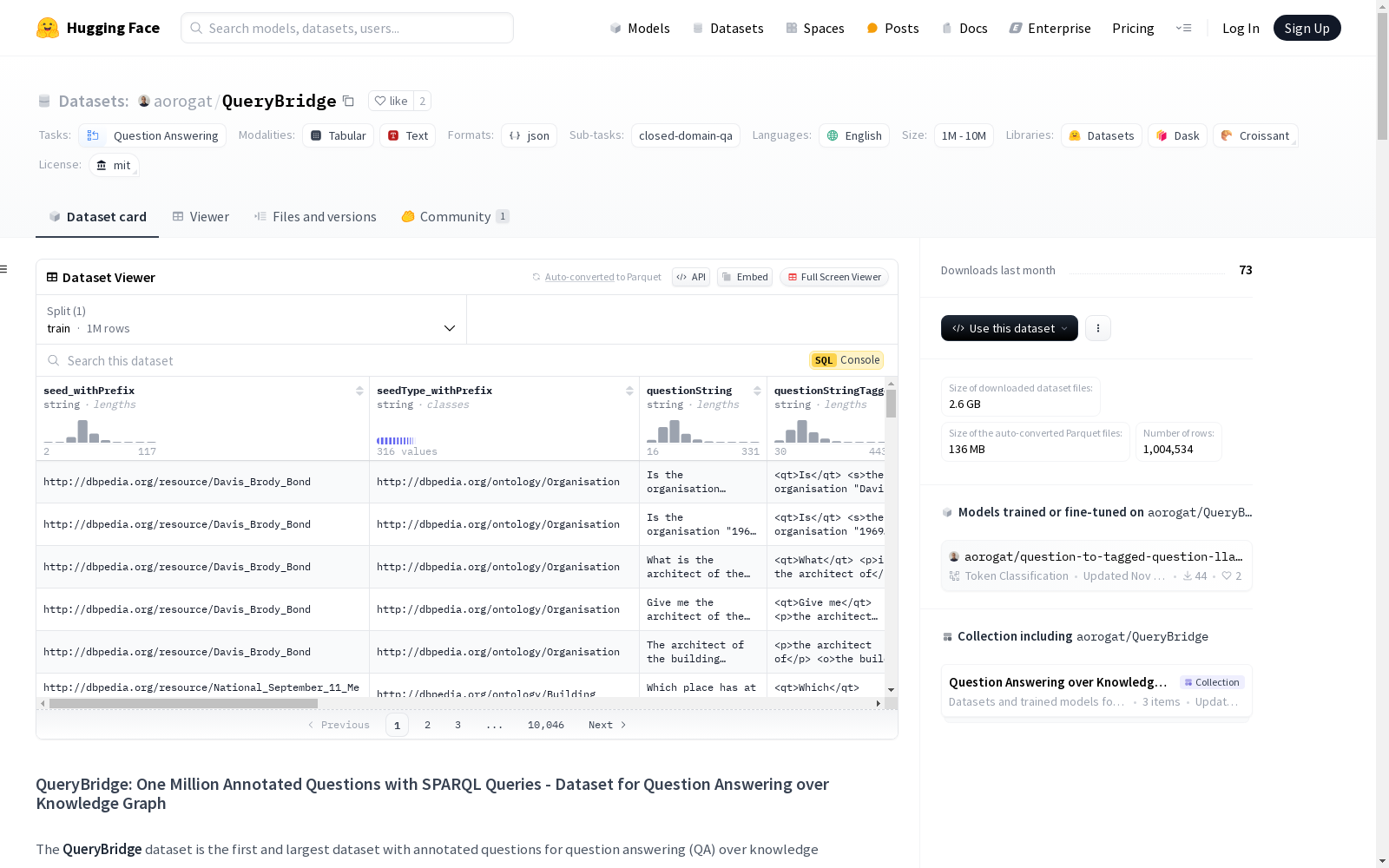Click the Log In link

(x=1241, y=29)
